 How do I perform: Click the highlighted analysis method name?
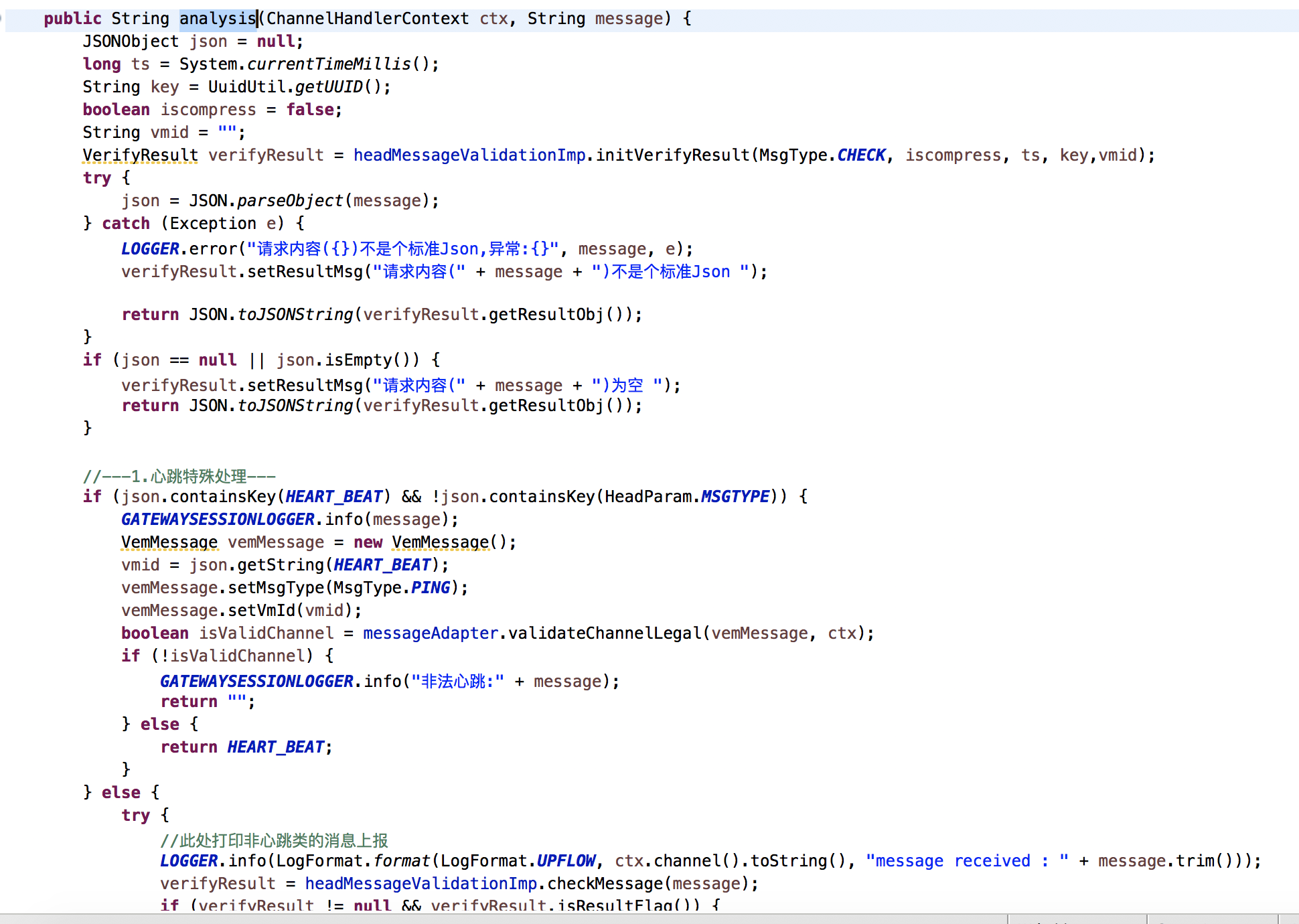(x=218, y=19)
